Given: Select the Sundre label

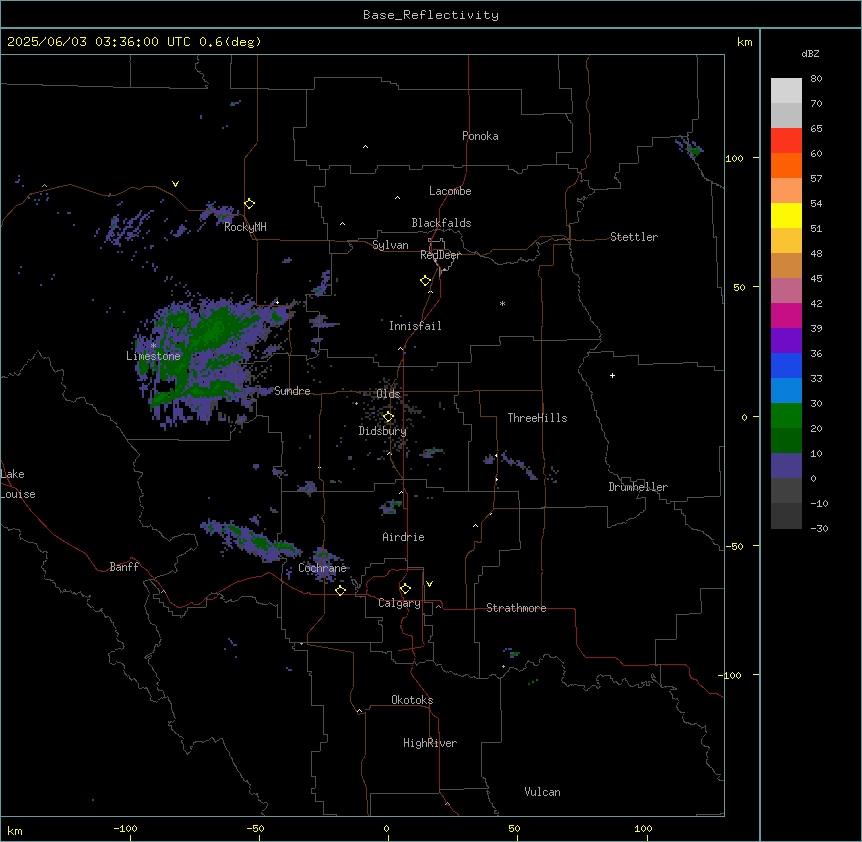Looking at the screenshot, I should pyautogui.click(x=292, y=391).
